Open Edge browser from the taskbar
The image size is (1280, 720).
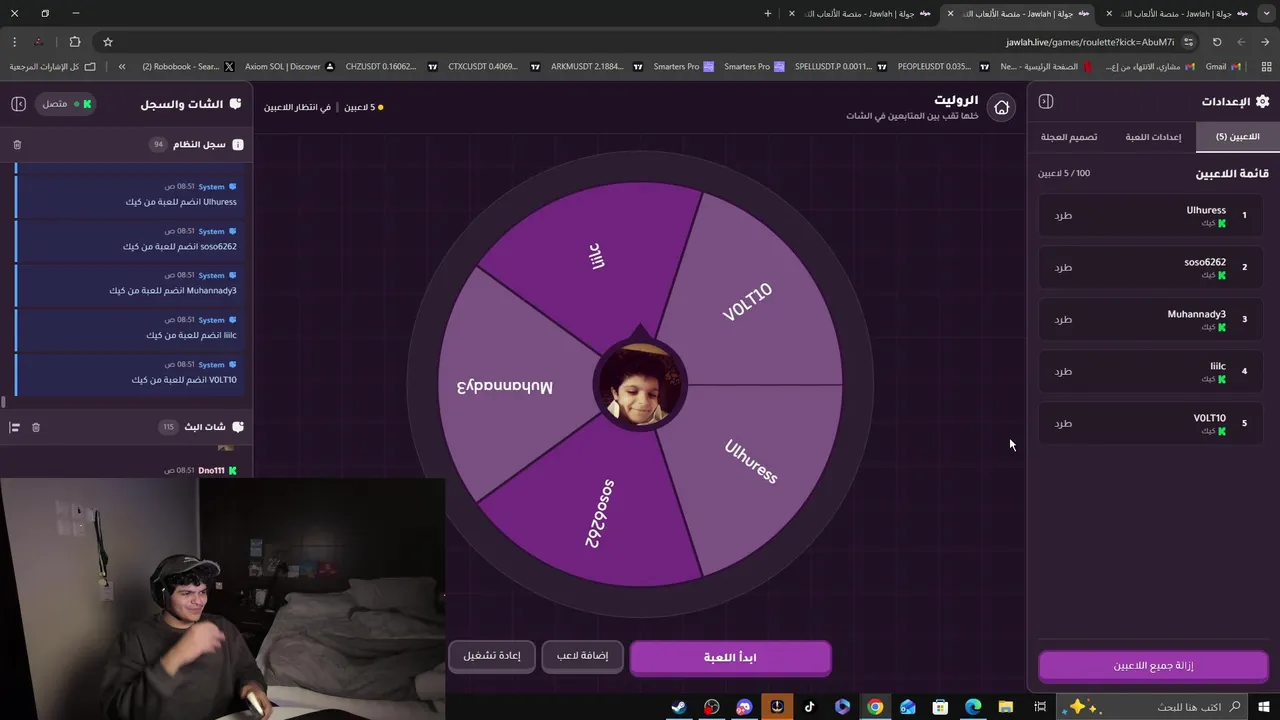pos(973,707)
